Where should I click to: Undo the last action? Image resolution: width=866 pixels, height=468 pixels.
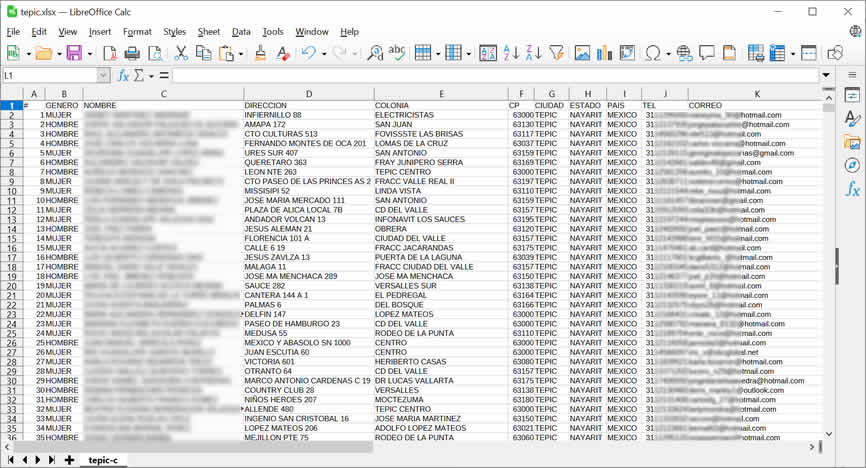click(309, 53)
